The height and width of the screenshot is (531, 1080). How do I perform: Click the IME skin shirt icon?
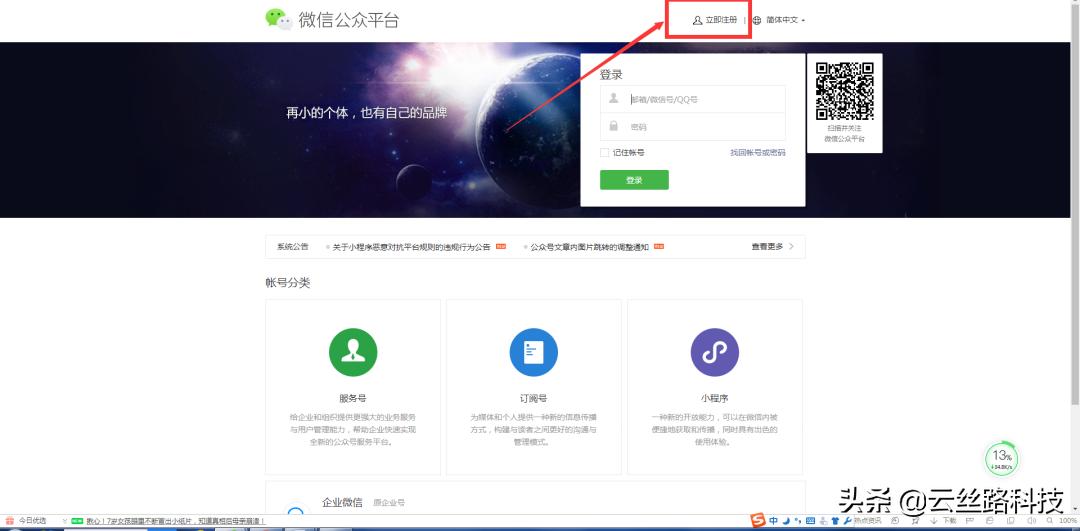coord(835,520)
